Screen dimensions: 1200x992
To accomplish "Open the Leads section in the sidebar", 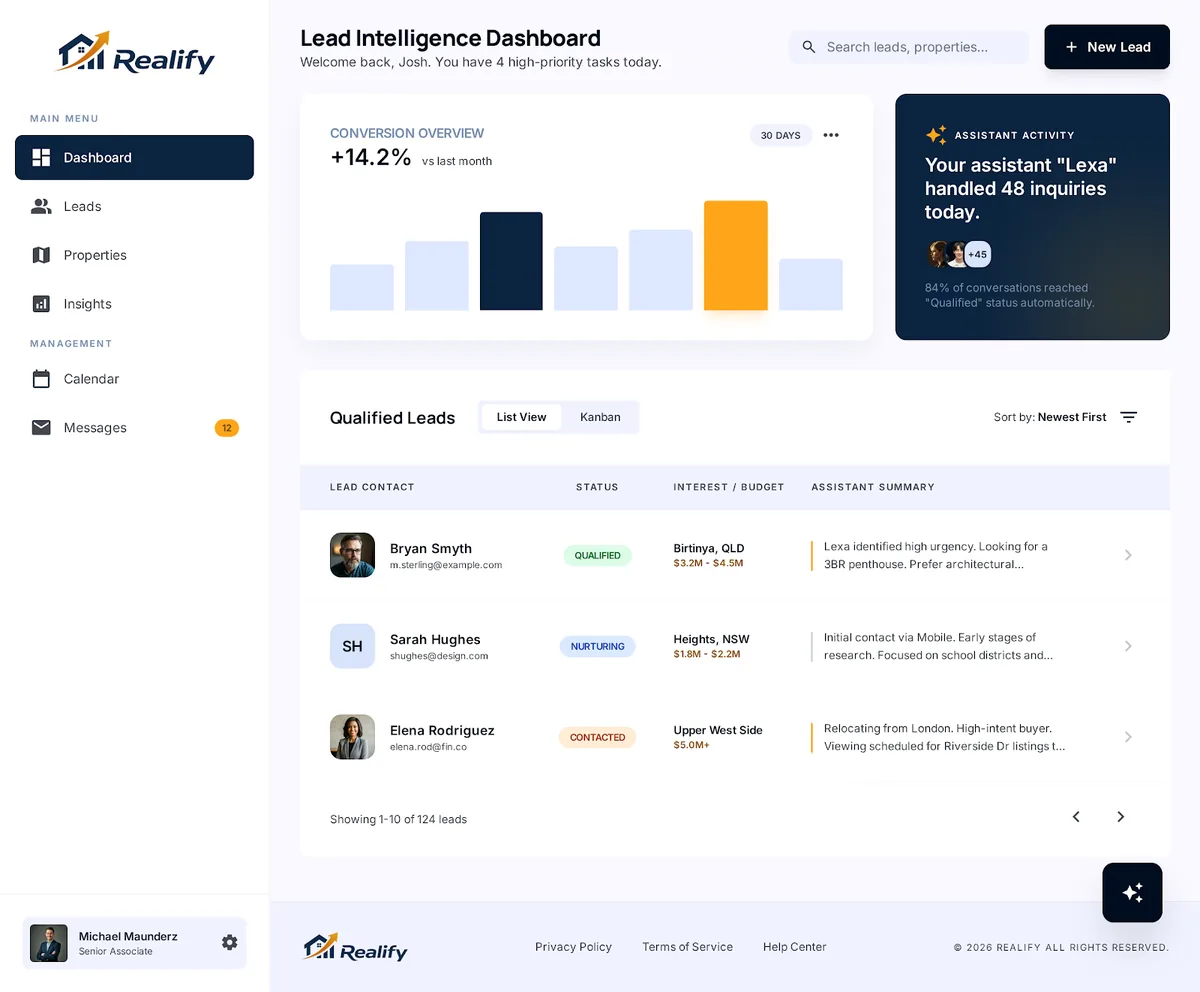I will click(82, 206).
